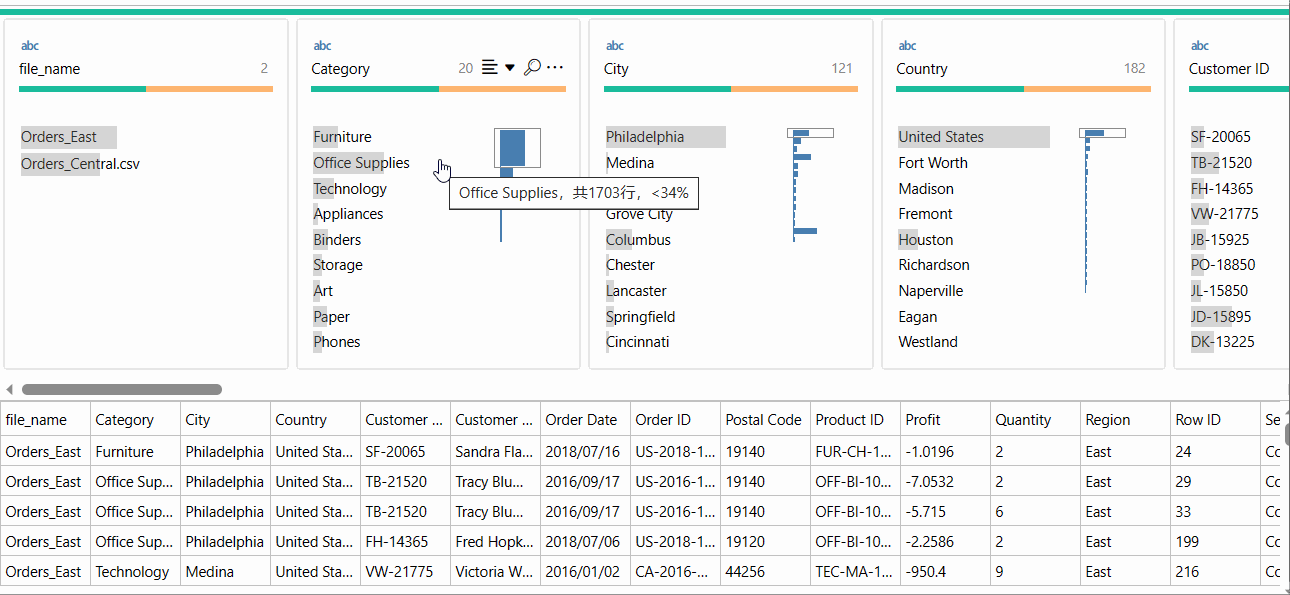Click the Quantity column header
Image resolution: width=1290 pixels, height=595 pixels.
pos(1036,420)
